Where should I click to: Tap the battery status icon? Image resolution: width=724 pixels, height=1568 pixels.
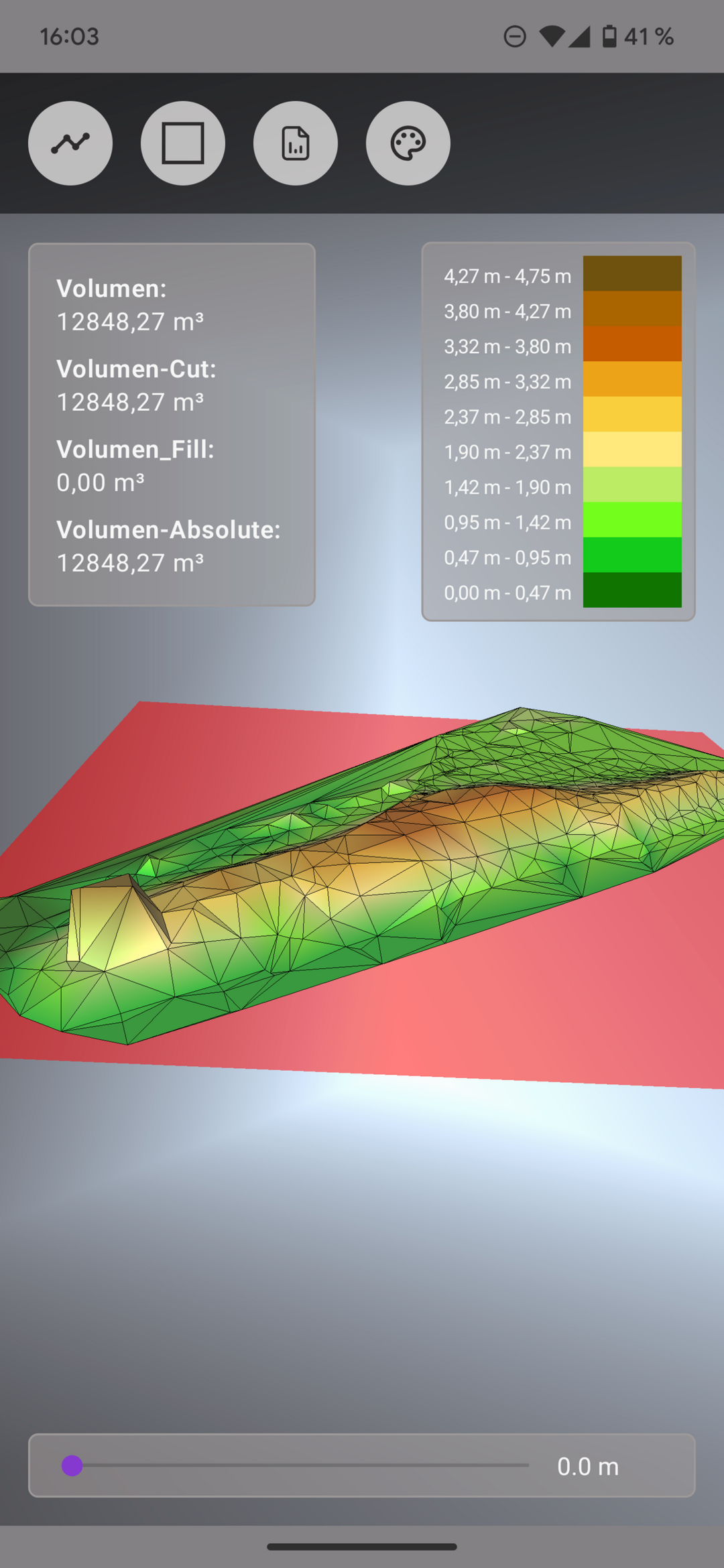pyautogui.click(x=609, y=36)
